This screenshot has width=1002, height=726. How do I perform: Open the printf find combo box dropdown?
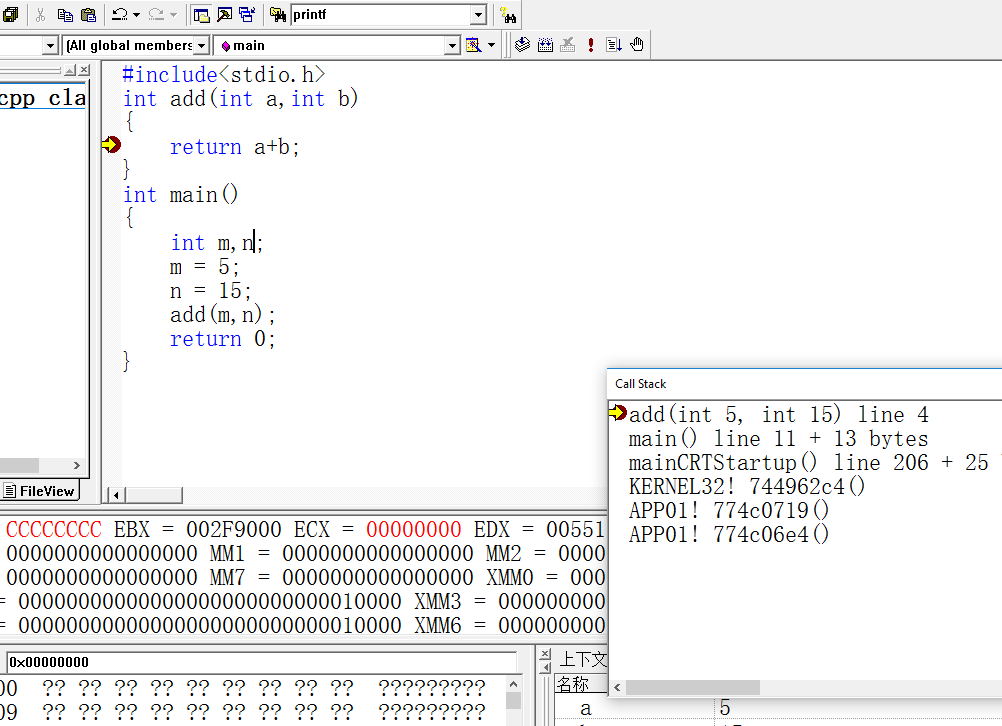(478, 15)
